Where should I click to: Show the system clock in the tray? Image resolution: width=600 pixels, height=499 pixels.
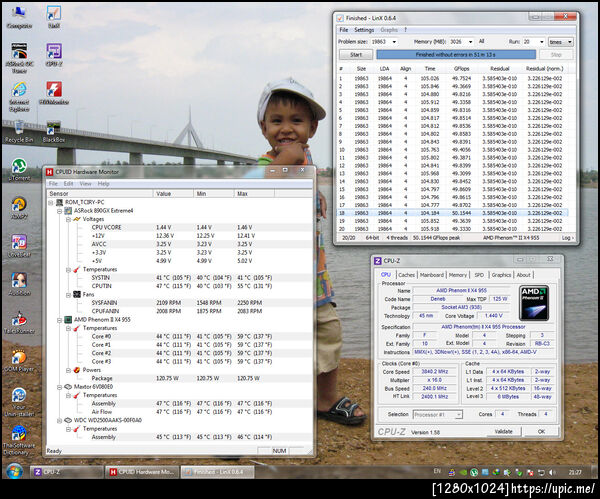click(575, 472)
